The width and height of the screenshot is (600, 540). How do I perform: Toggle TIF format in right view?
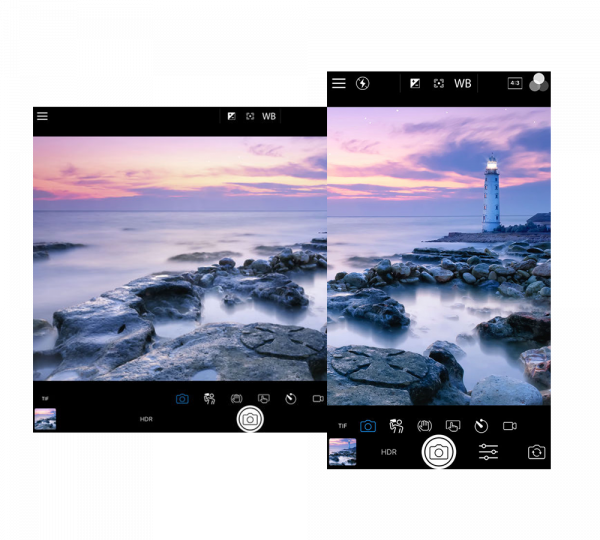pyautogui.click(x=342, y=426)
